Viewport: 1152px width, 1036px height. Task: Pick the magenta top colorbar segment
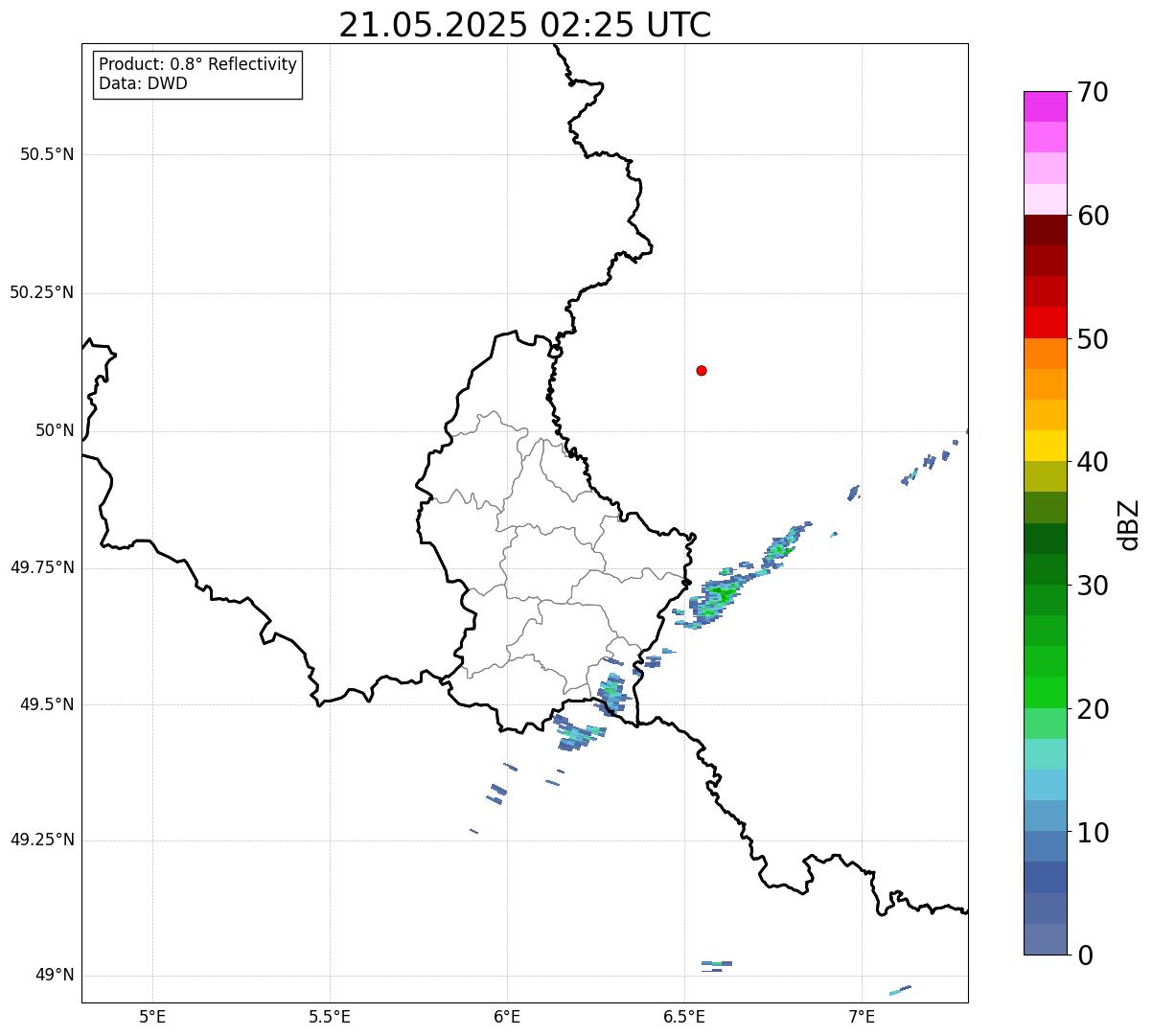point(1045,106)
